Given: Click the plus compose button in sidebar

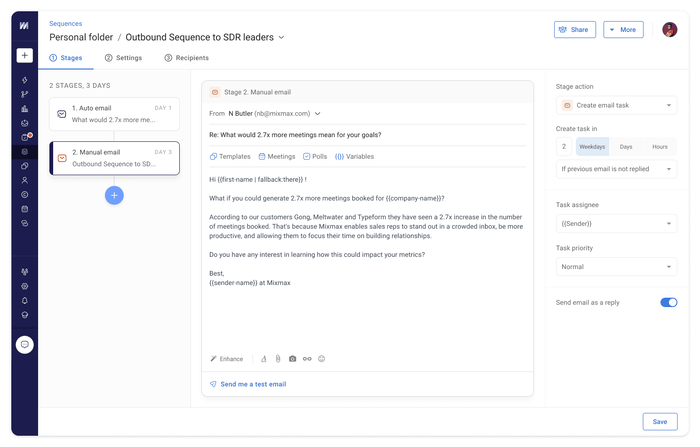Looking at the screenshot, I should (x=25, y=55).
